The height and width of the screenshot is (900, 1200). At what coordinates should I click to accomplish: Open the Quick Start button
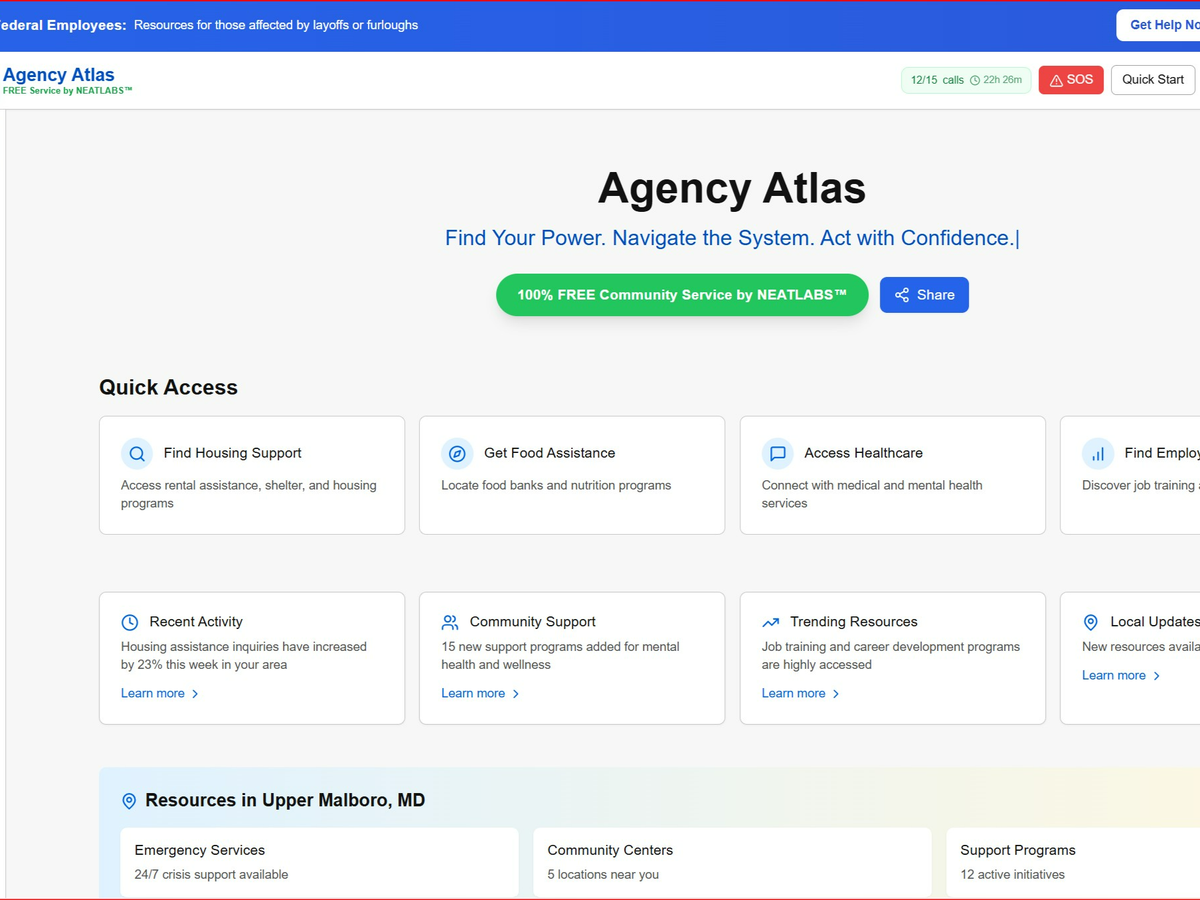1153,80
